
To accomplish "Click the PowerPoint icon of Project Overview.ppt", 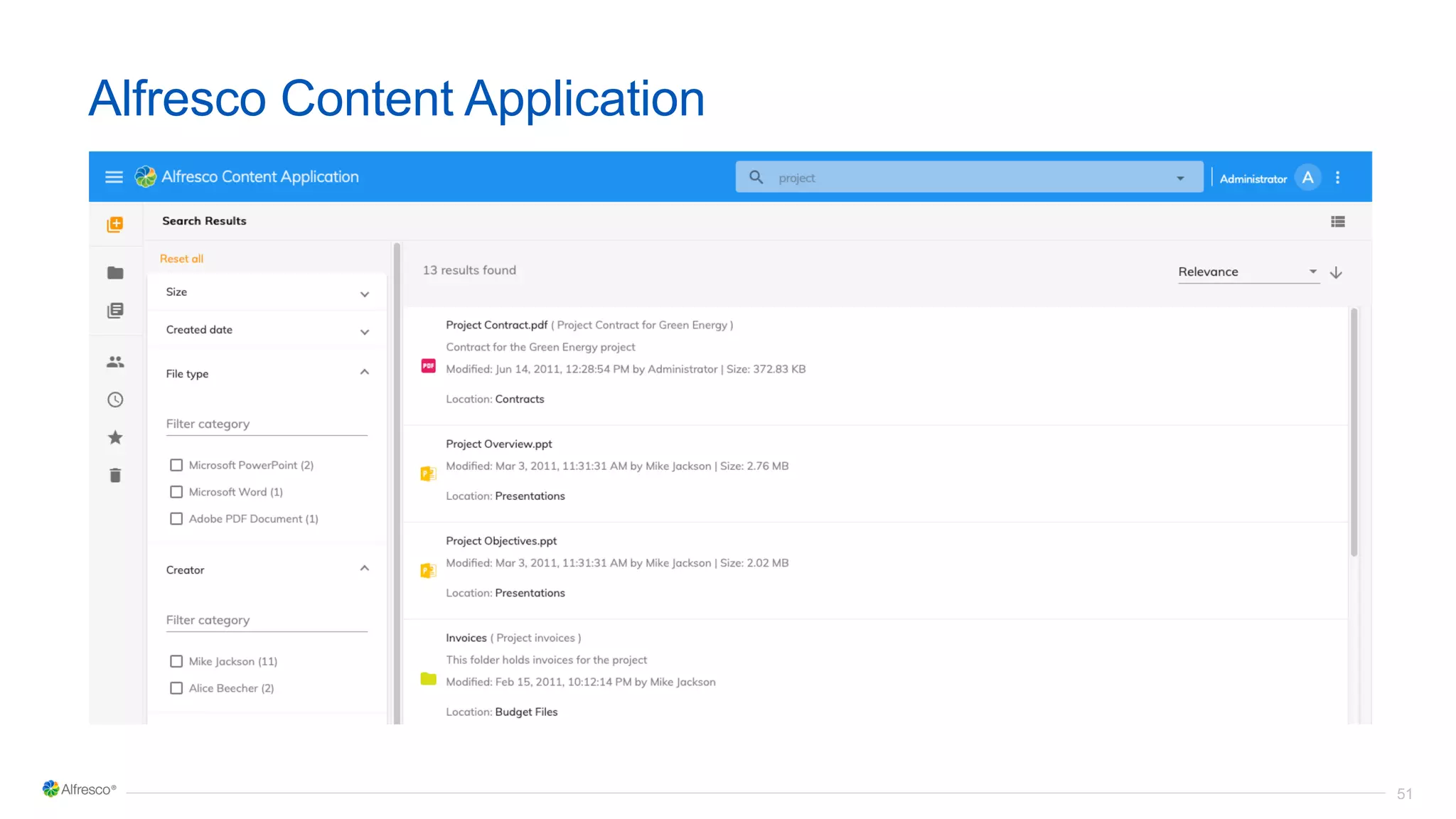I will pyautogui.click(x=428, y=473).
